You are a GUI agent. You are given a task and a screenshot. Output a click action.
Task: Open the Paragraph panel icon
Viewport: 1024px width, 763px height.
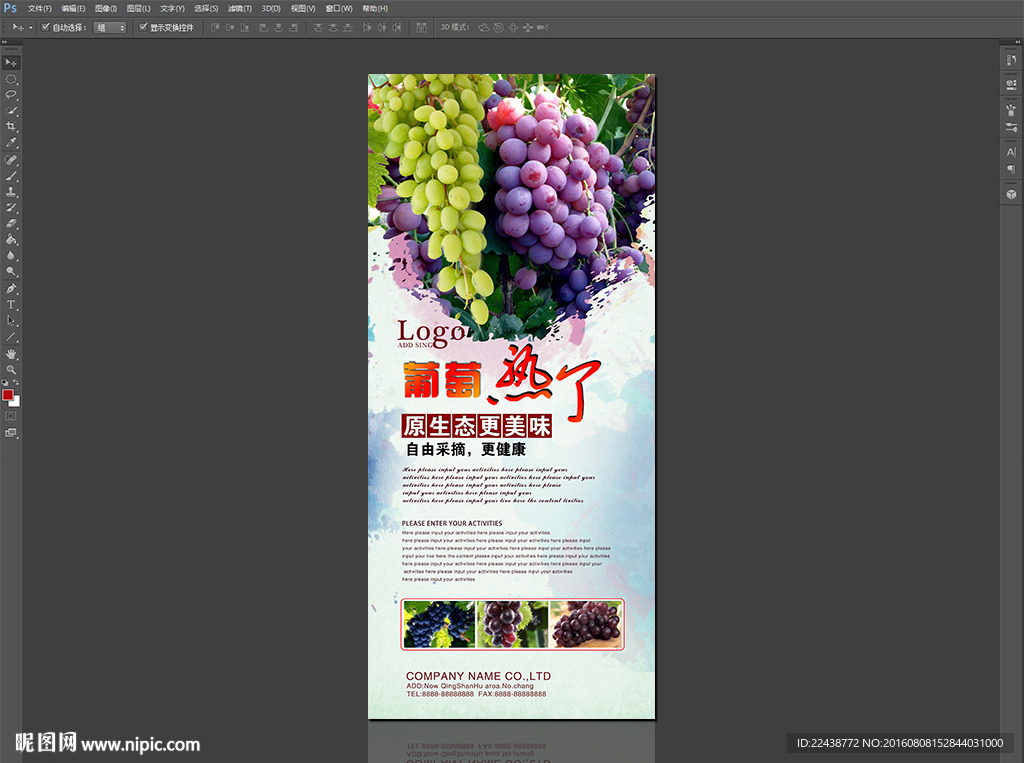1011,169
